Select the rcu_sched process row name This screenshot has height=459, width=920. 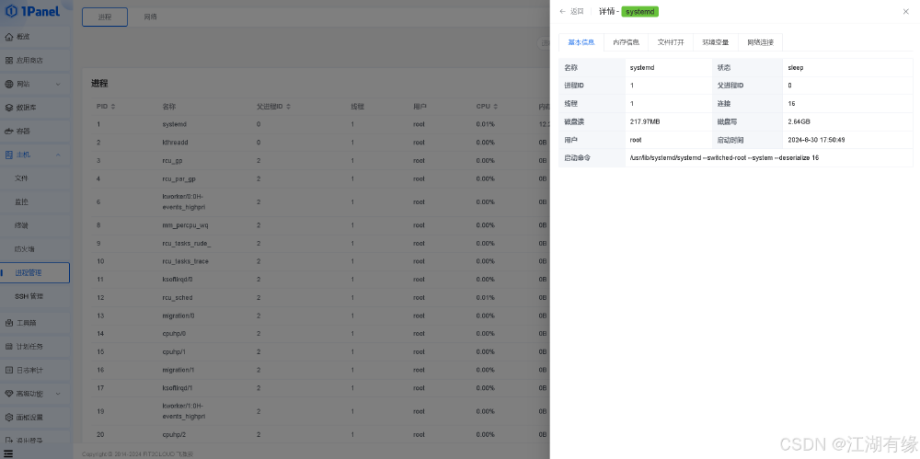click(x=177, y=298)
